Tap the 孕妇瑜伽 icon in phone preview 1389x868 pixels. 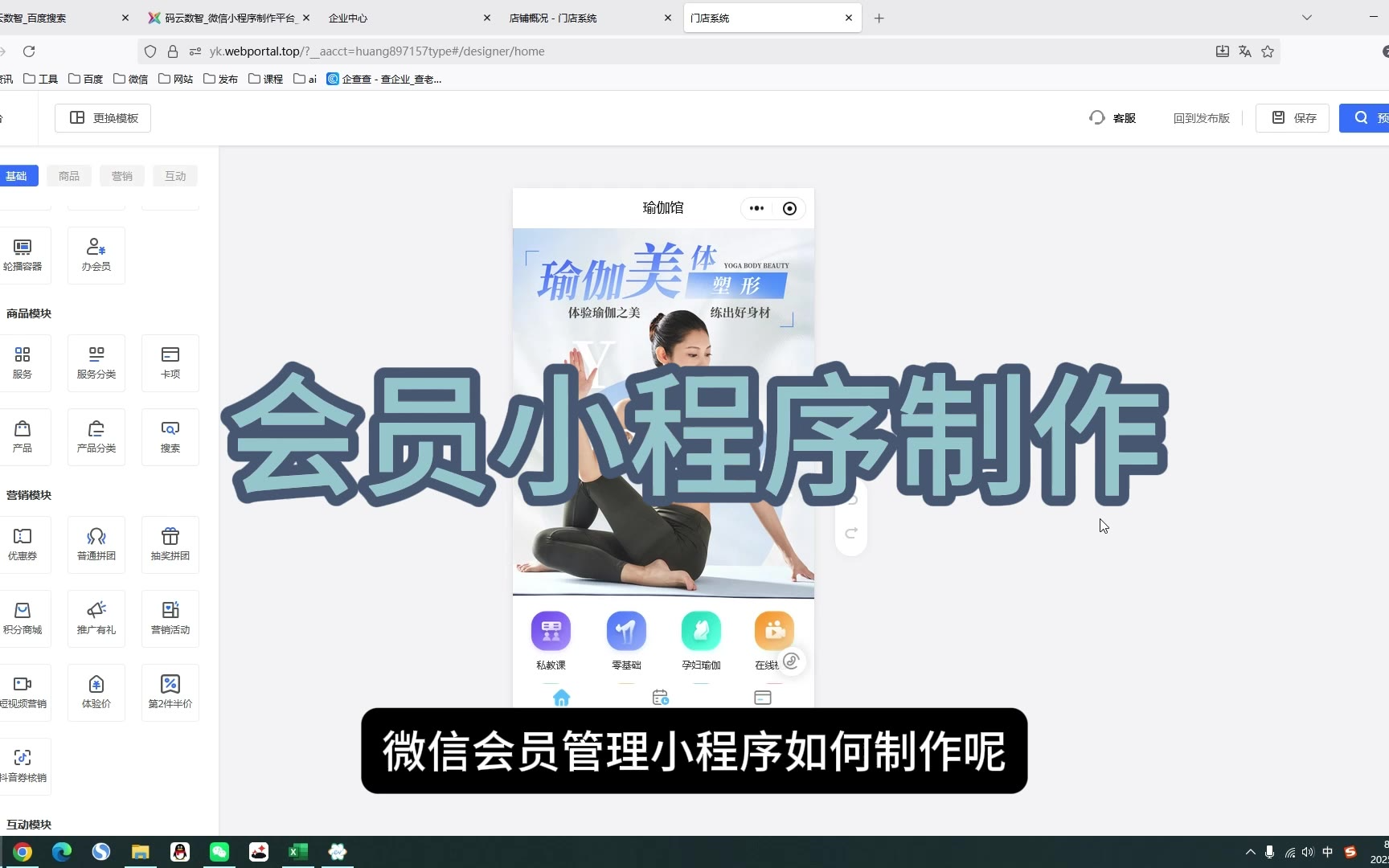(x=701, y=631)
